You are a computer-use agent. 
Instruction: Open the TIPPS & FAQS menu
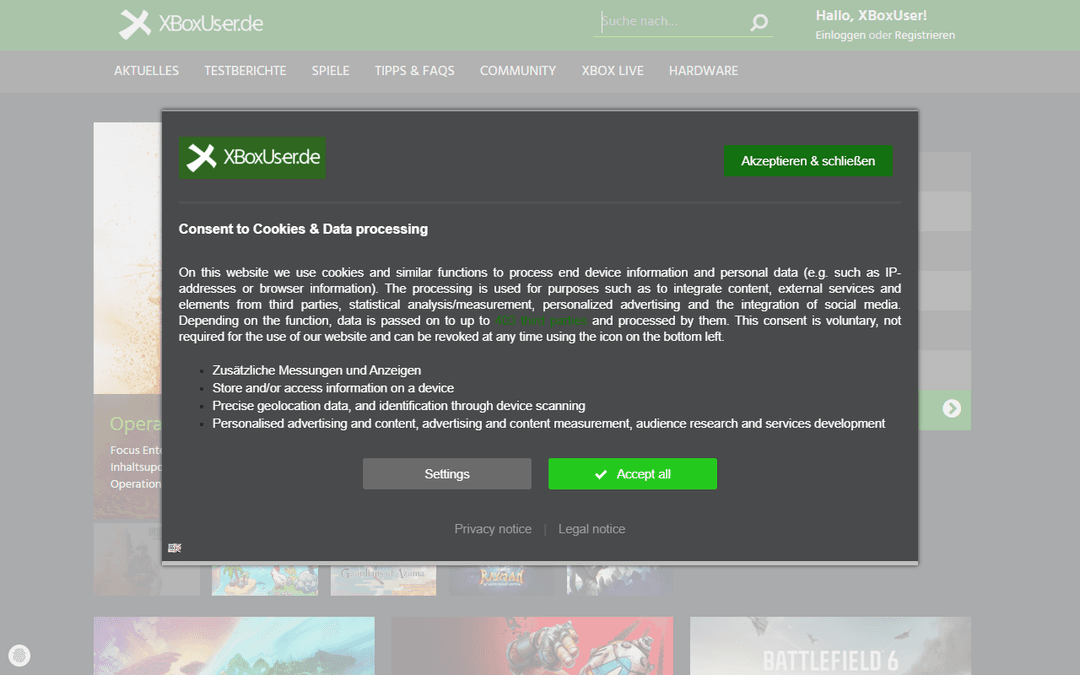click(415, 71)
